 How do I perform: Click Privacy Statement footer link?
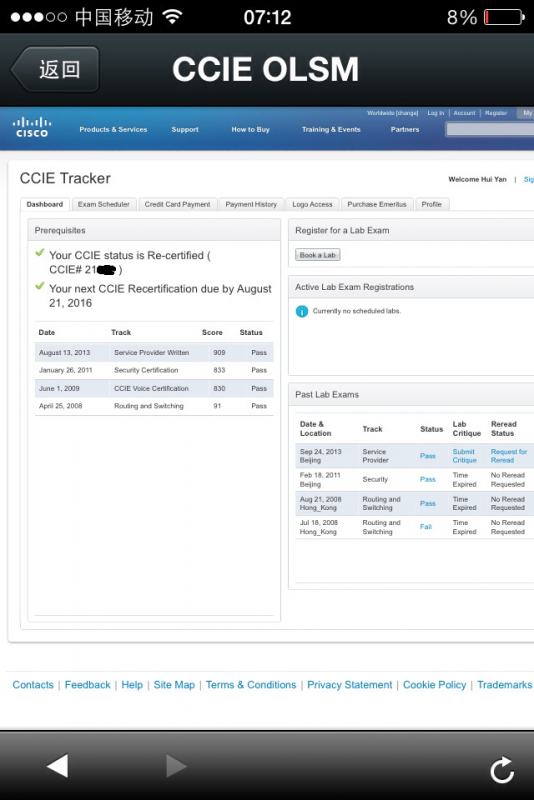point(349,685)
